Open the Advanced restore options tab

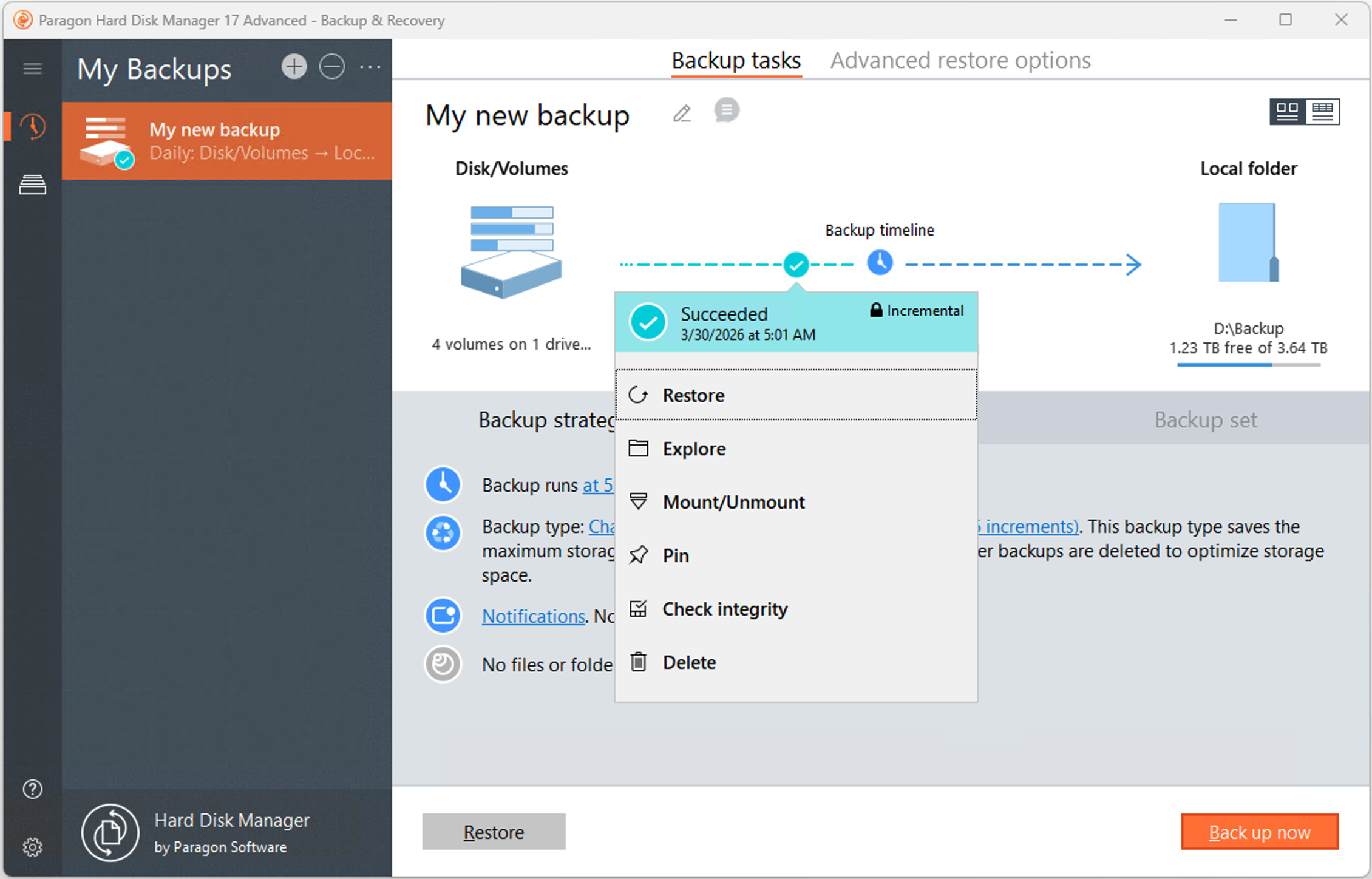[x=960, y=60]
